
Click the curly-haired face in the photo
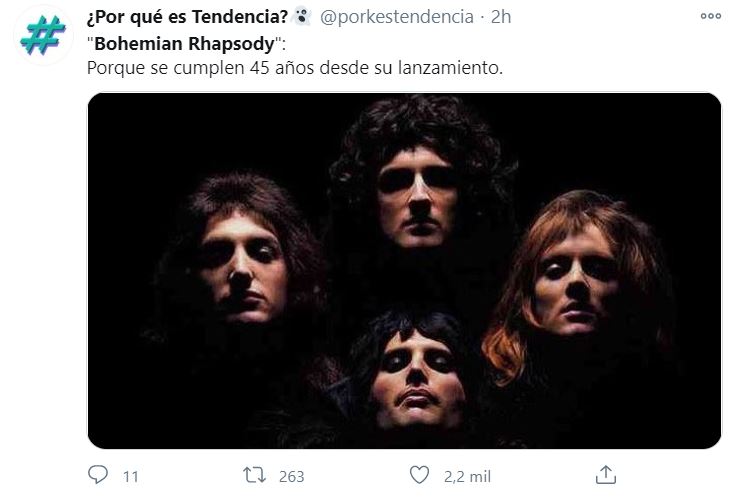click(418, 197)
